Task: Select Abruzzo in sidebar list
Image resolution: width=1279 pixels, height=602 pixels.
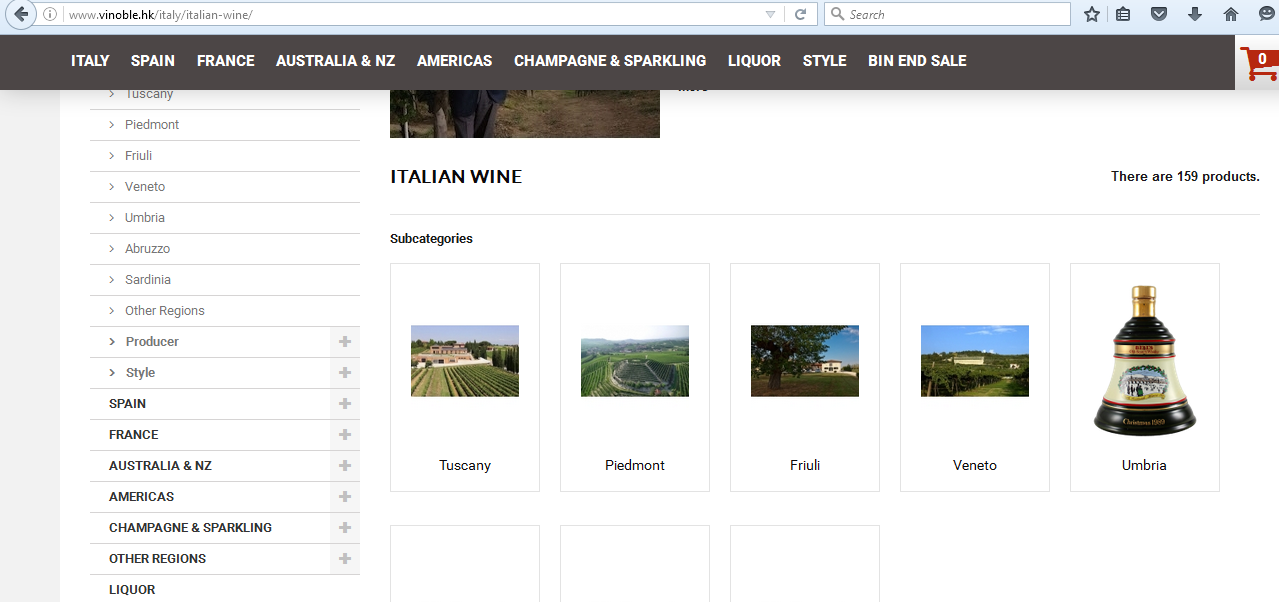Action: [147, 249]
